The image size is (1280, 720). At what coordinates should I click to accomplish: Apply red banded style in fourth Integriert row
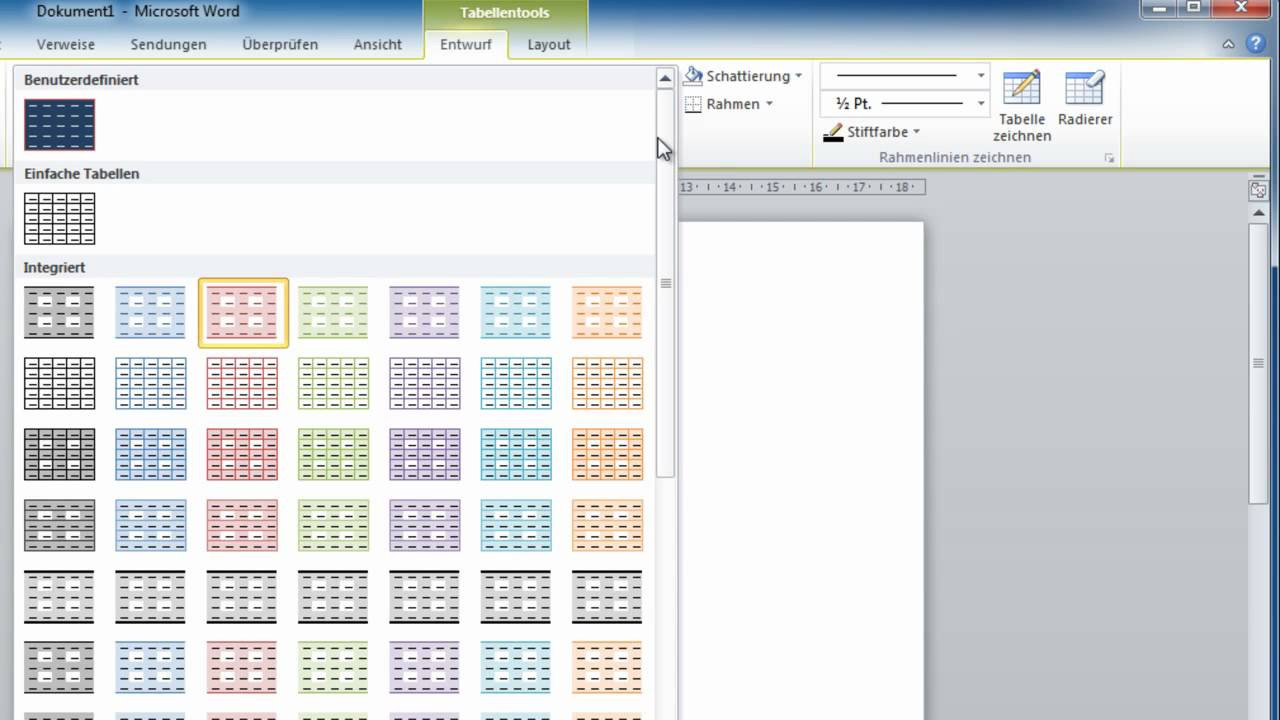coord(242,526)
